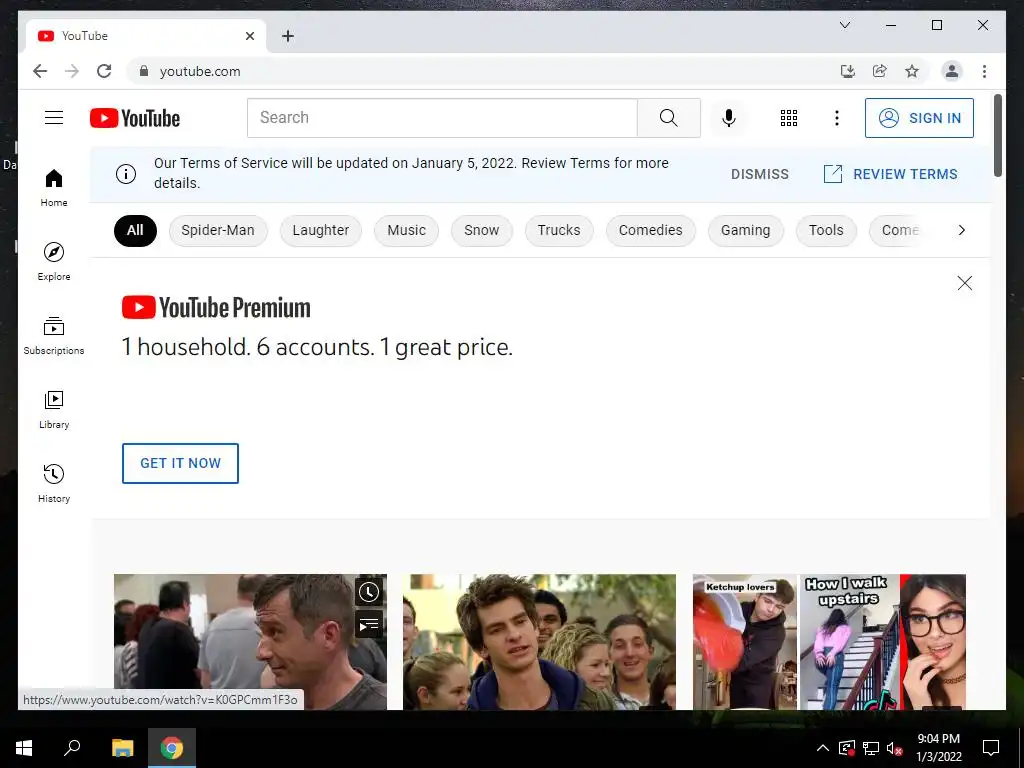Select the Trucks filter chip
Image resolution: width=1024 pixels, height=768 pixels.
pos(559,231)
